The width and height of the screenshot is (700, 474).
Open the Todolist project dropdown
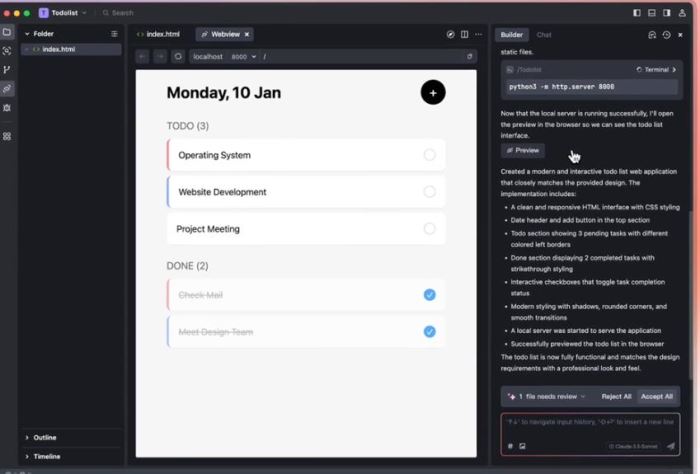click(x=63, y=13)
